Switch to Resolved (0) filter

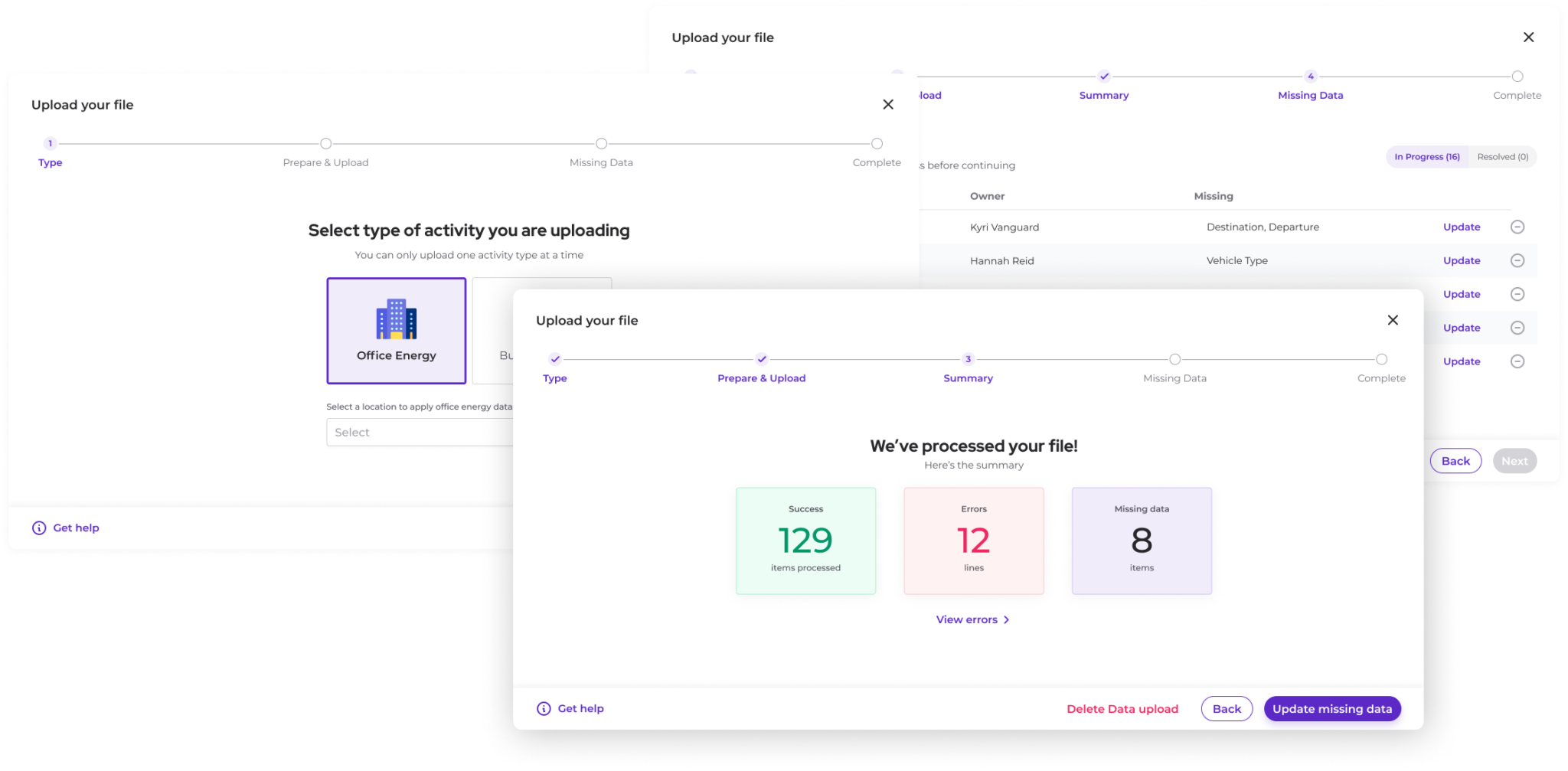tap(1502, 157)
